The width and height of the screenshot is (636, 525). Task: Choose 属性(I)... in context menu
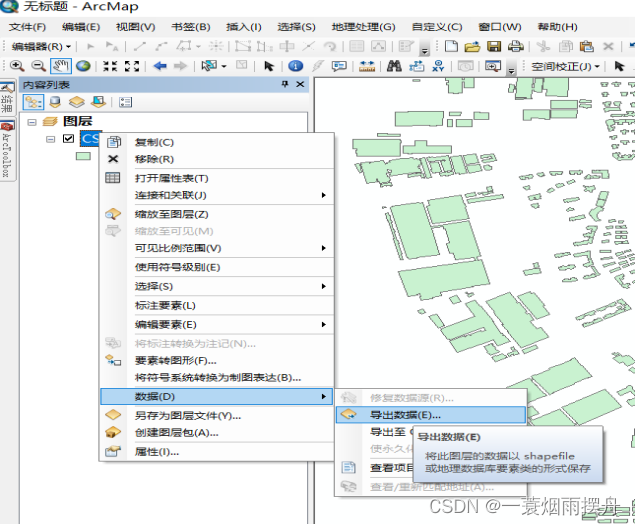tap(217, 452)
